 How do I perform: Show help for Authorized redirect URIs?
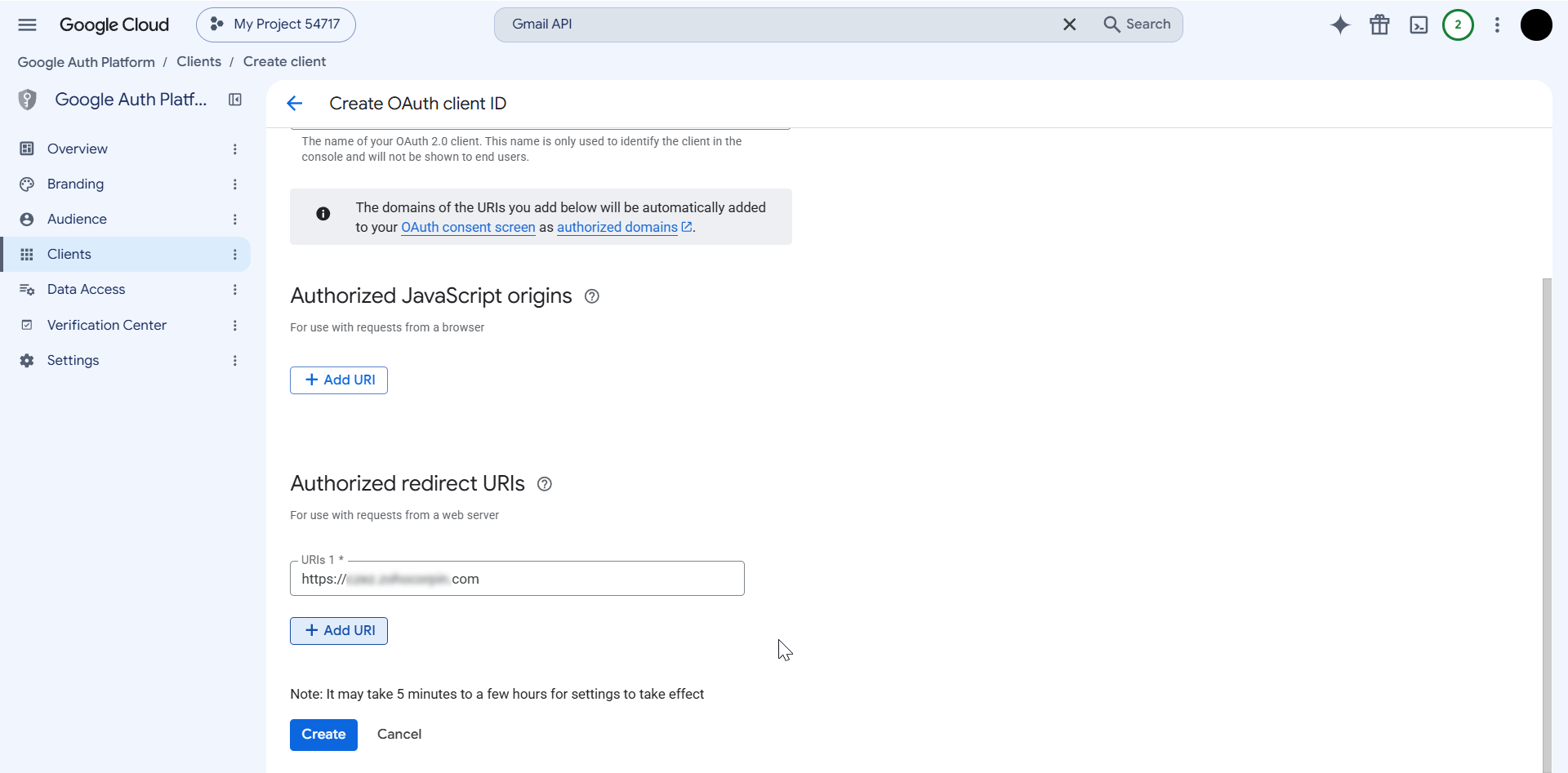(x=545, y=484)
